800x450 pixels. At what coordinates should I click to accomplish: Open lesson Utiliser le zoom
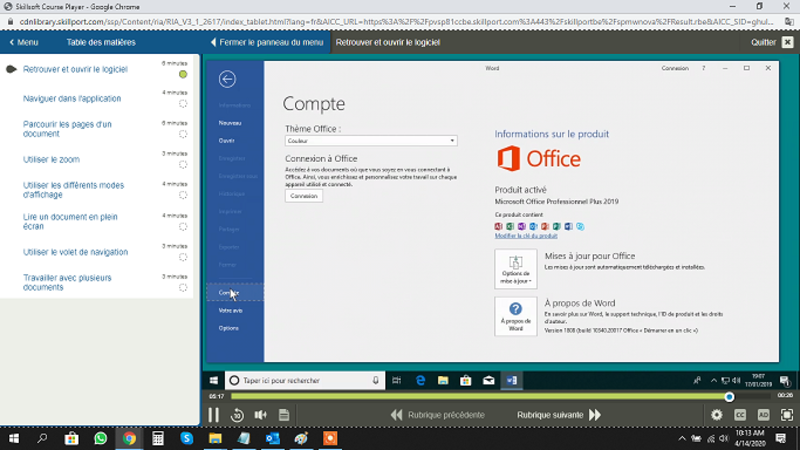51,160
